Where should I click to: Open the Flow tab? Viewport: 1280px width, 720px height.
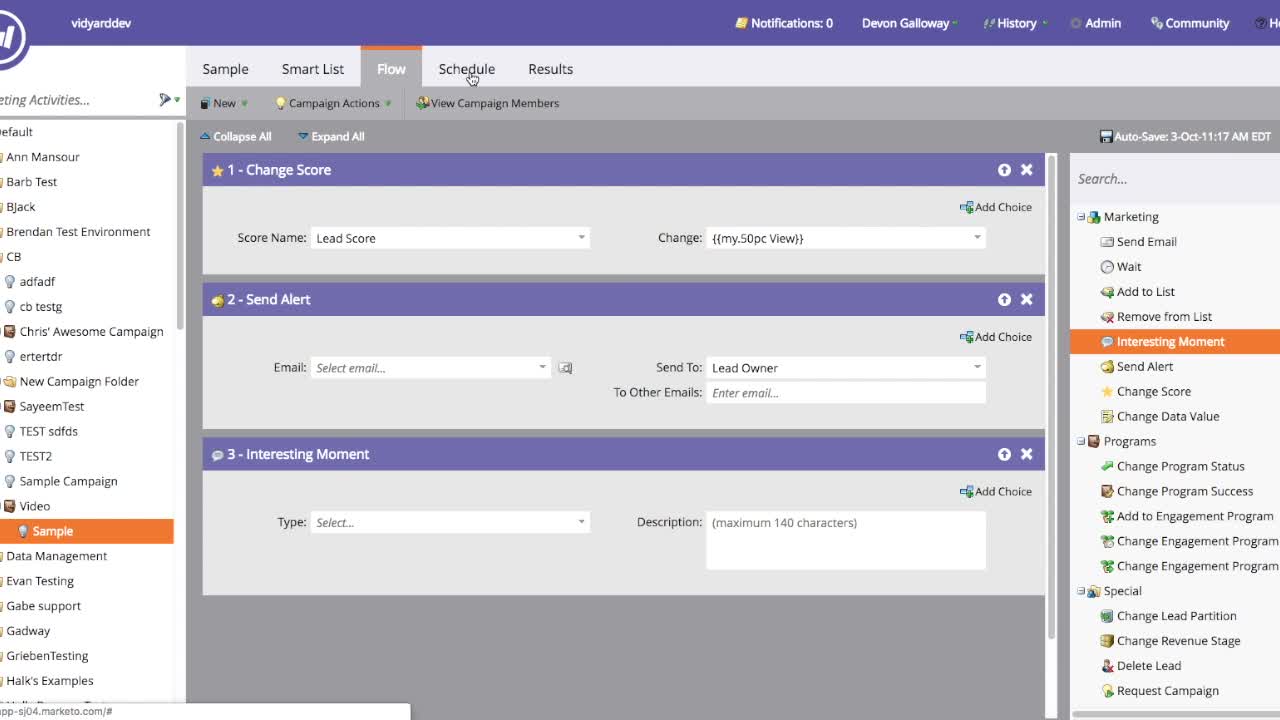(x=391, y=69)
